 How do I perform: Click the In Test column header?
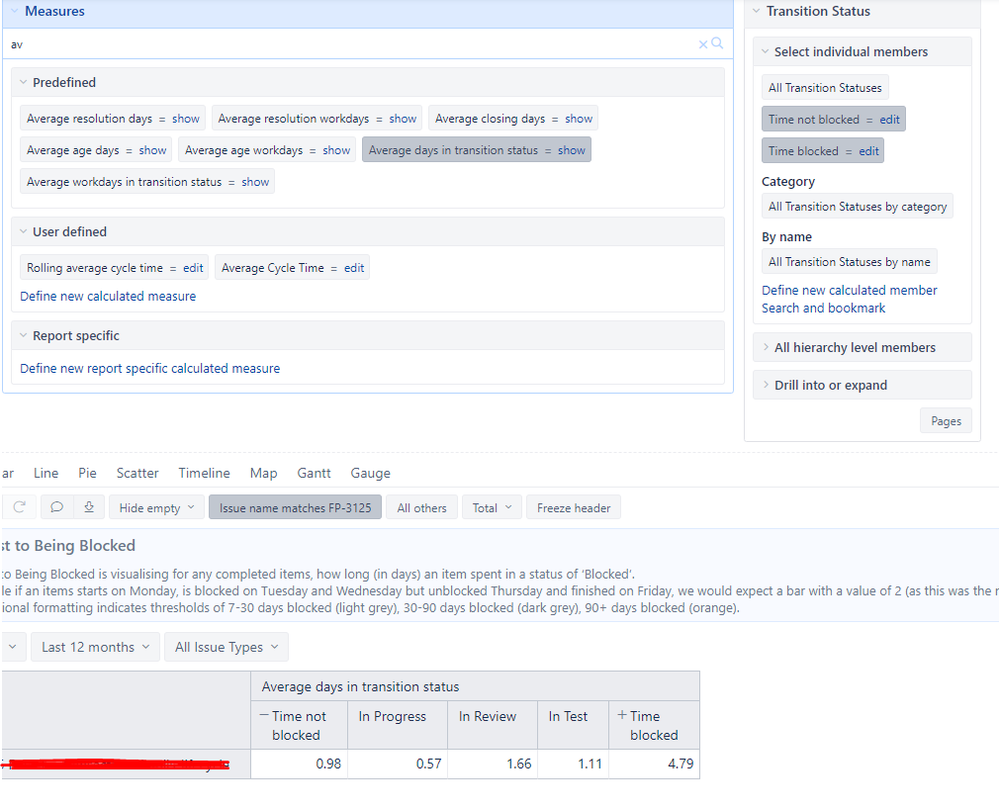coord(573,725)
